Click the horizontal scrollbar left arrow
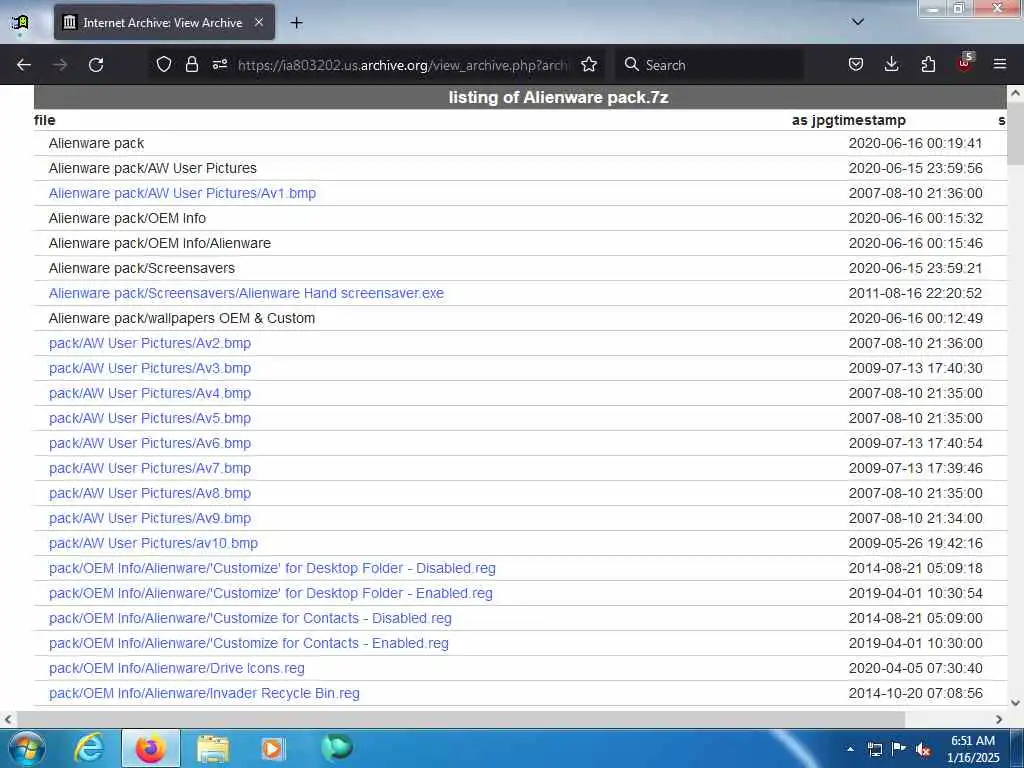The width and height of the screenshot is (1024, 768). pyautogui.click(x=8, y=719)
